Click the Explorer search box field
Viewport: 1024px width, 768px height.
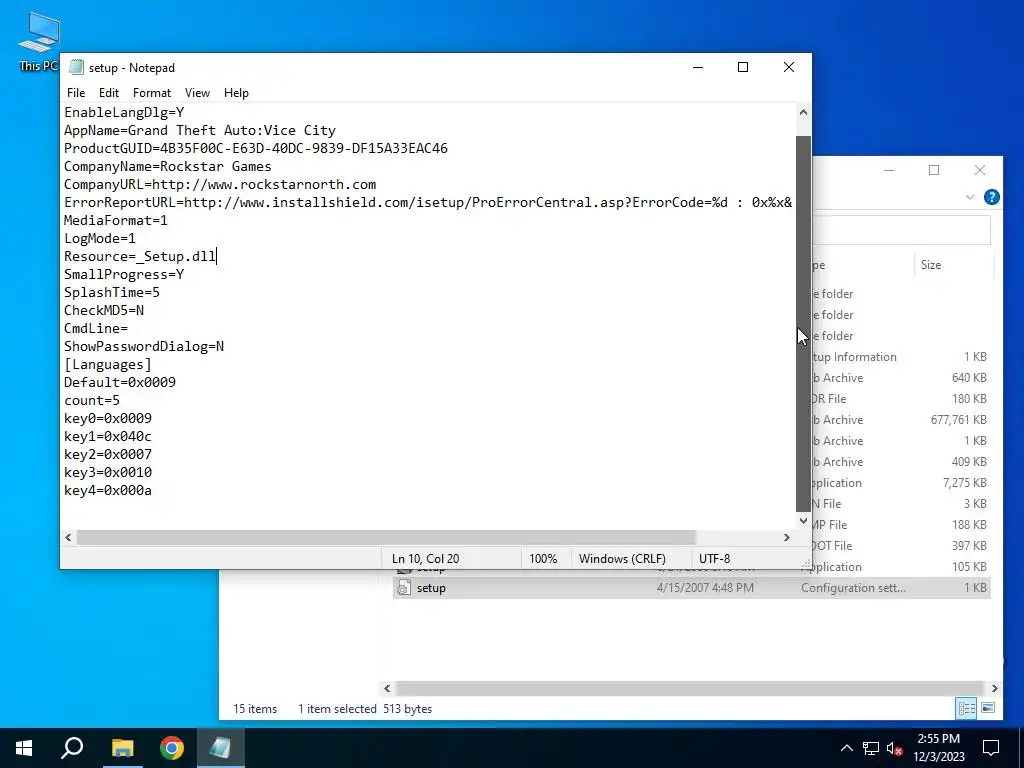tap(901, 229)
